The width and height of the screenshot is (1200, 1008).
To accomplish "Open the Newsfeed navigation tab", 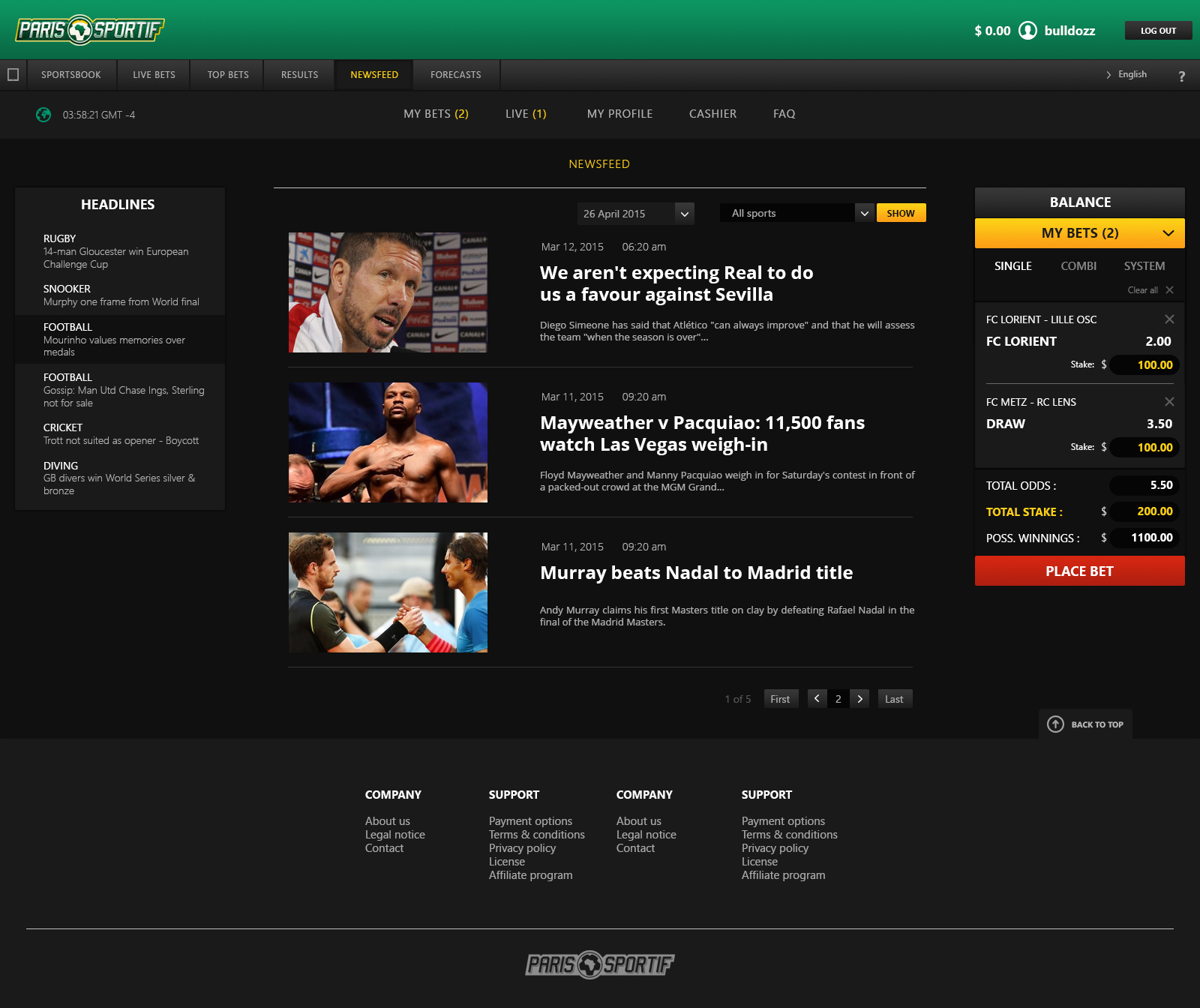I will [x=373, y=74].
